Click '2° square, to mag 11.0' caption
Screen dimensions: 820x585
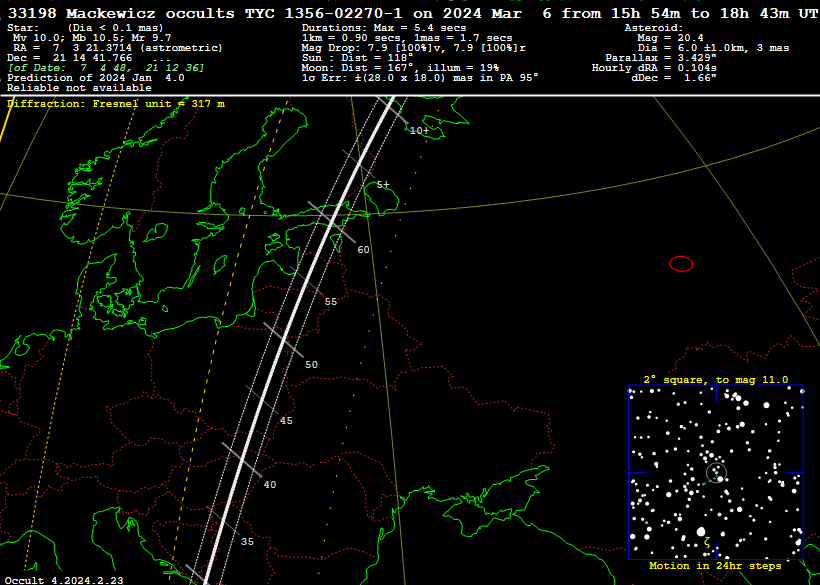coord(716,380)
